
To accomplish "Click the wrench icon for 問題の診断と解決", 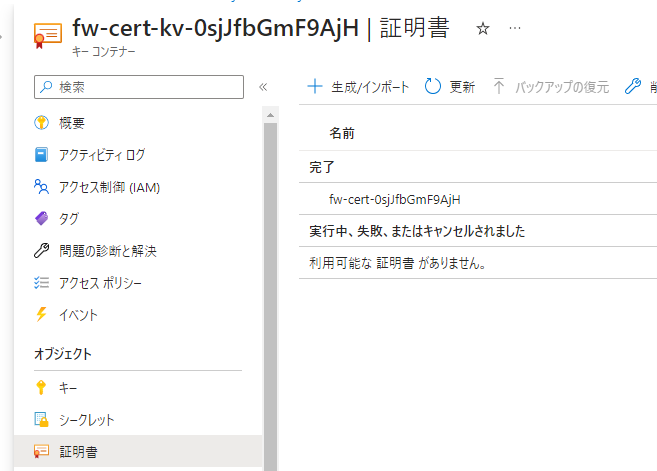I will 41,251.
